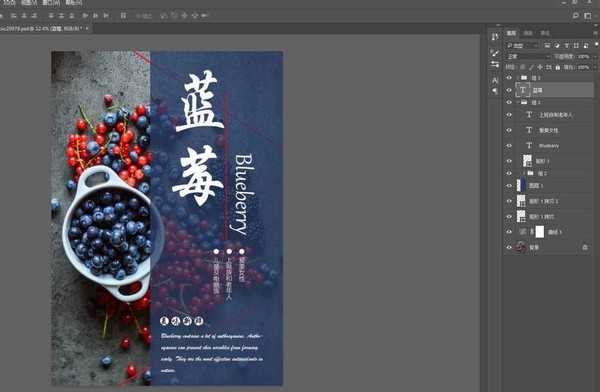
Task: Toggle visibility of 矩形 1 拷贝 layer
Action: click(509, 217)
